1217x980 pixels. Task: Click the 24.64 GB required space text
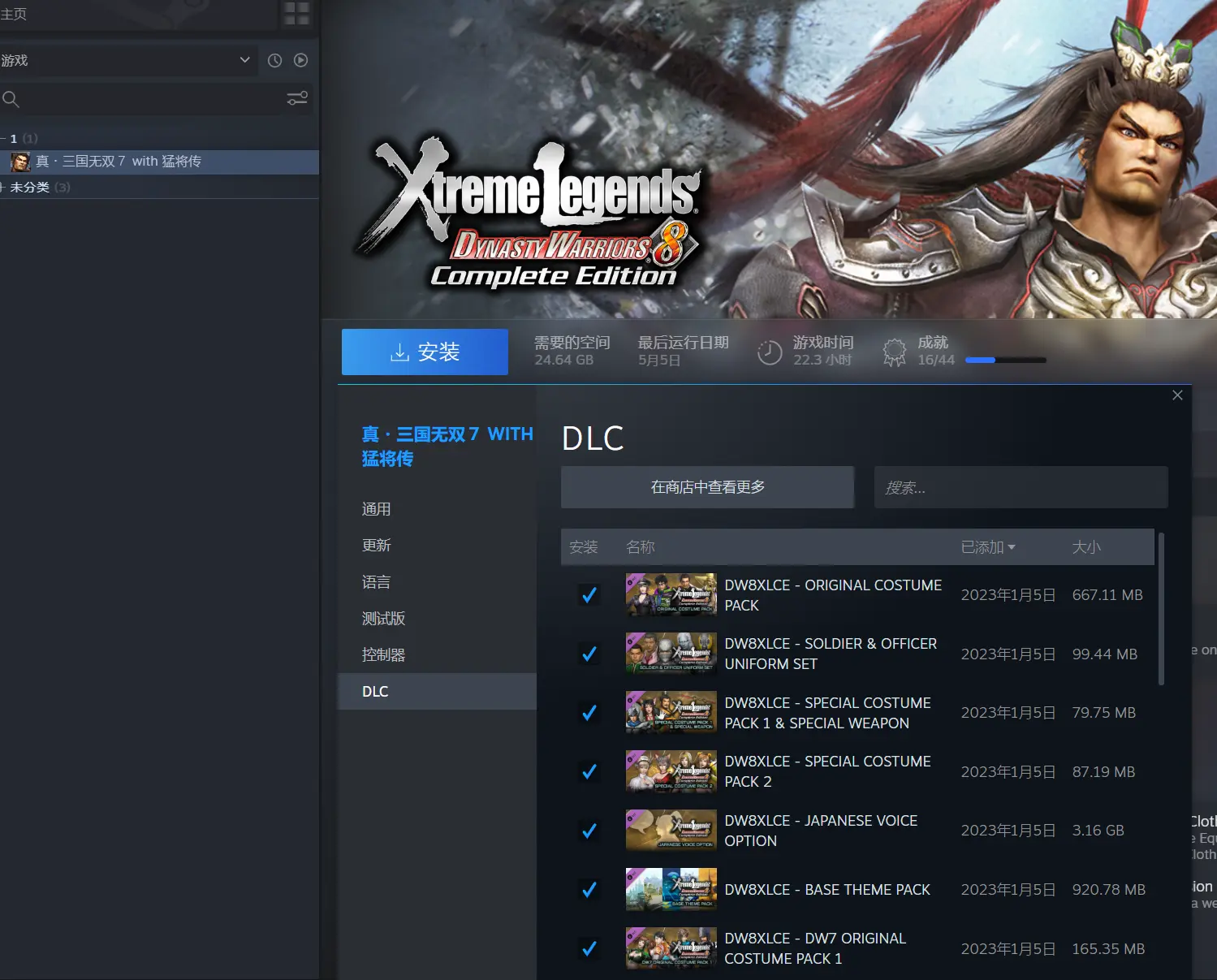tap(563, 360)
